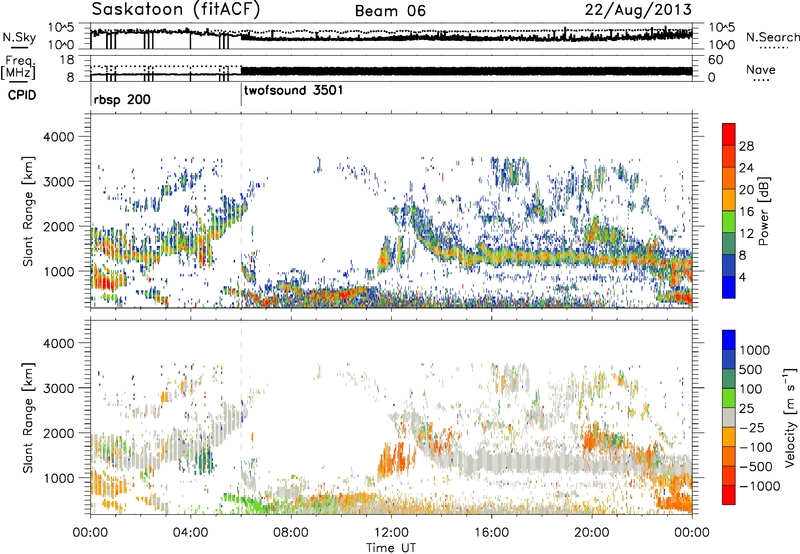800x554 pixels.
Task: Select the "Freq. [MHz]" axis label
Action: [x=19, y=67]
